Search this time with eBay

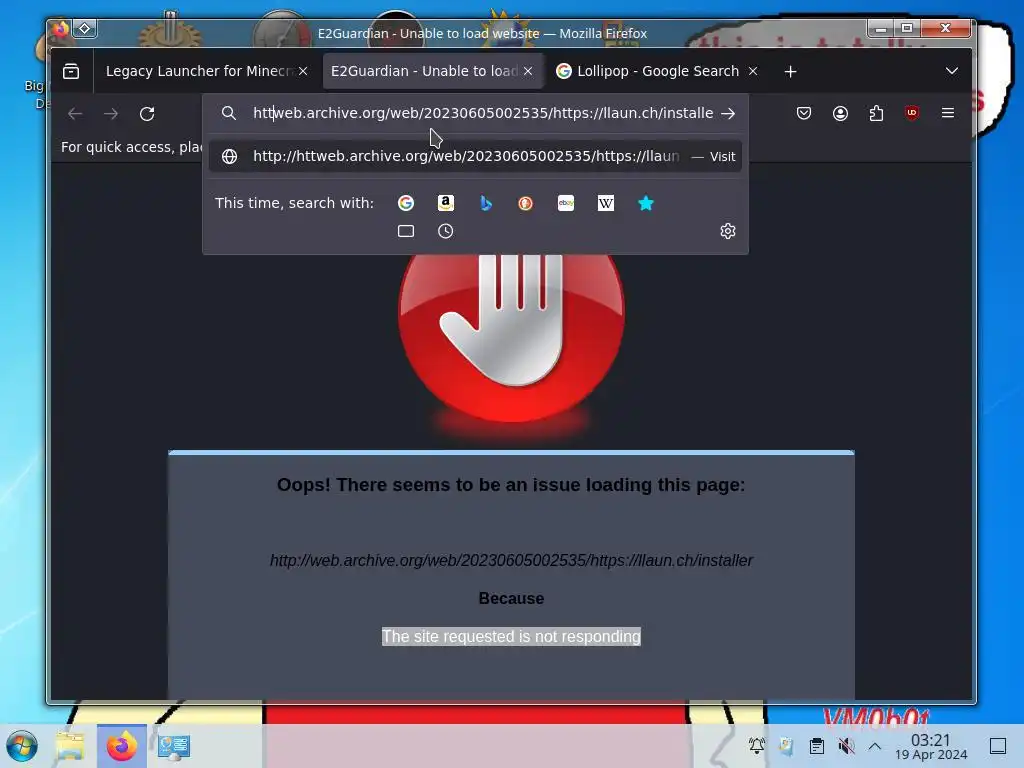[x=566, y=203]
